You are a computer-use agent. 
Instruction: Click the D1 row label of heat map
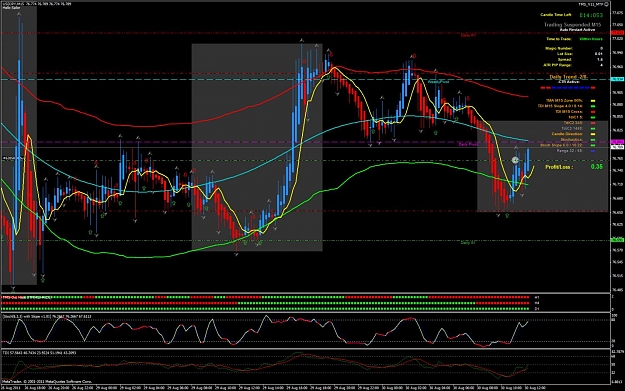pyautogui.click(x=537, y=308)
